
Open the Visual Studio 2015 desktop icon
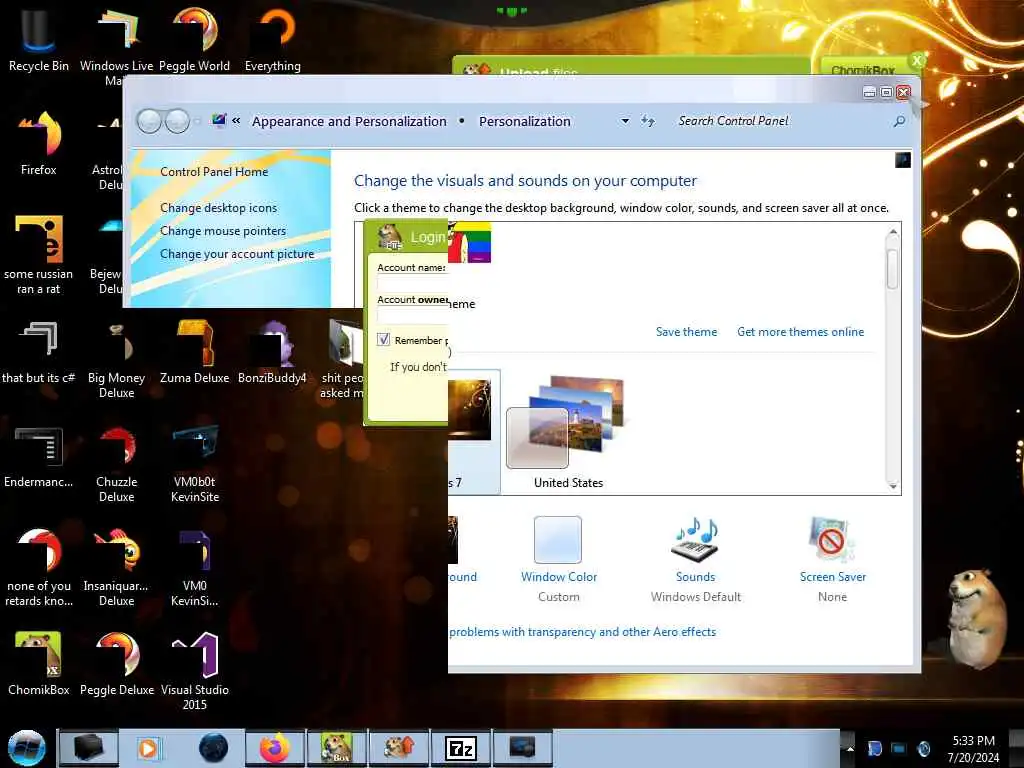pyautogui.click(x=195, y=671)
